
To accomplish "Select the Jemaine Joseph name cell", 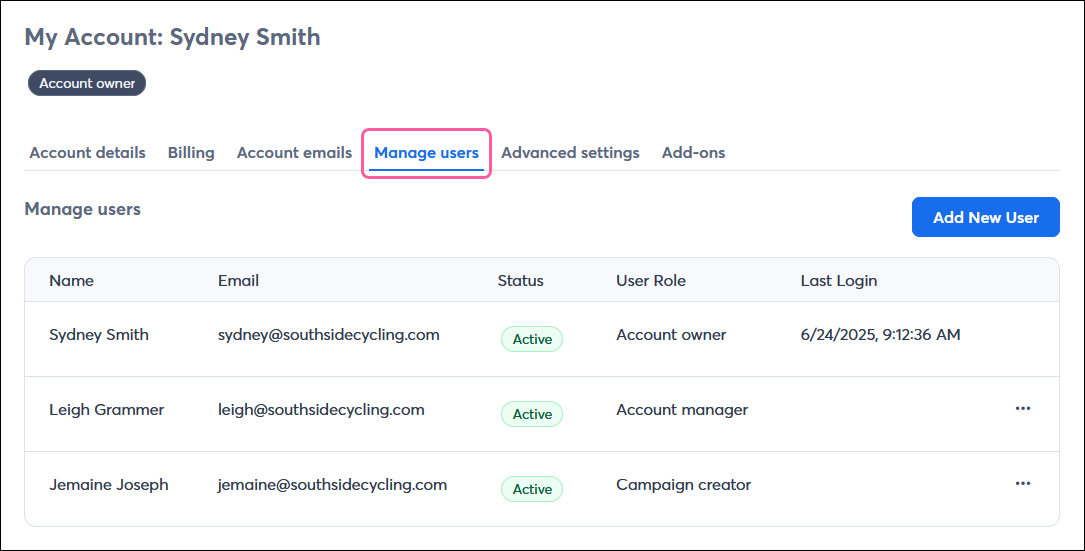I will (x=109, y=485).
